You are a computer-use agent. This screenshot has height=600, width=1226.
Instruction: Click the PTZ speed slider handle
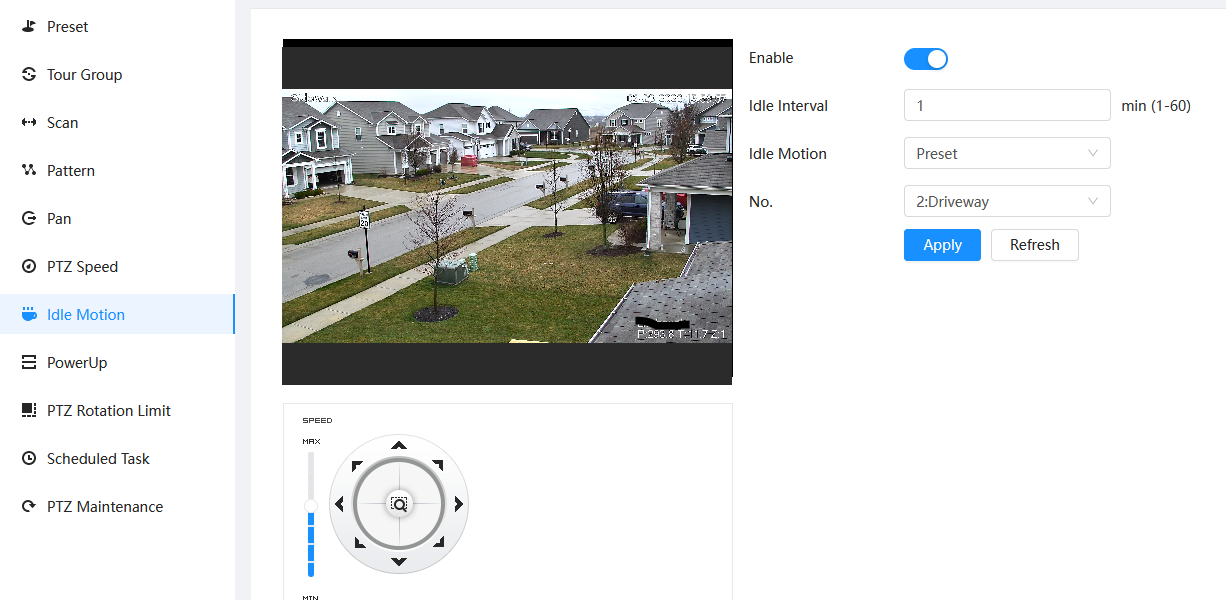pos(311,506)
